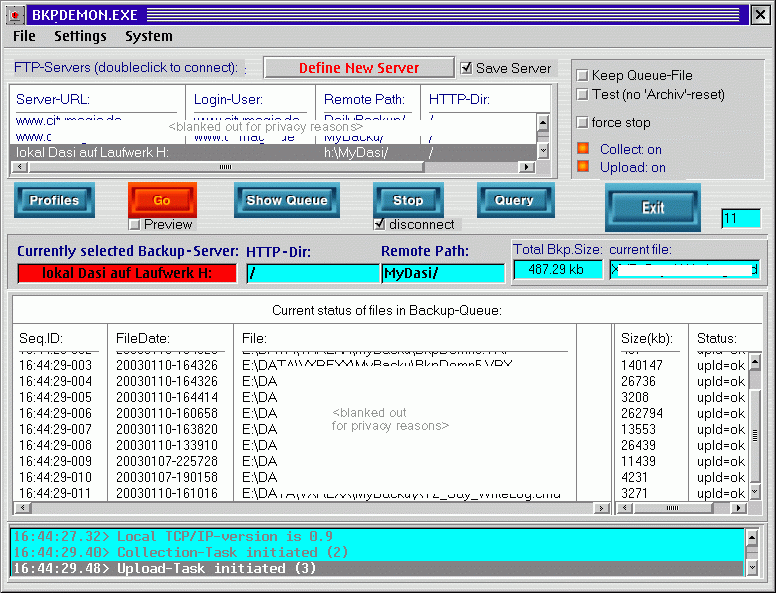Click the red selected Backup-Server field

(x=127, y=273)
